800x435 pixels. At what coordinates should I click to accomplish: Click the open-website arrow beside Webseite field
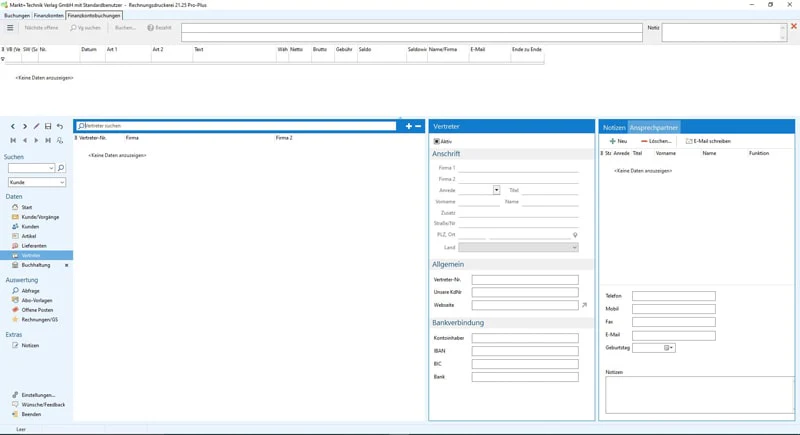coord(584,305)
